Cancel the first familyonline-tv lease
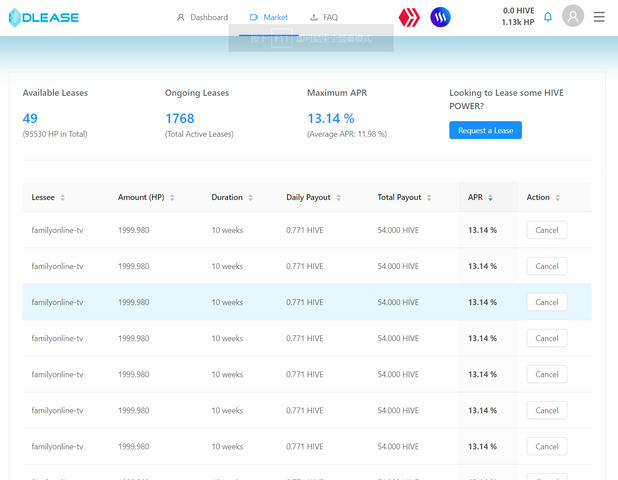This screenshot has width=618, height=480. click(546, 230)
